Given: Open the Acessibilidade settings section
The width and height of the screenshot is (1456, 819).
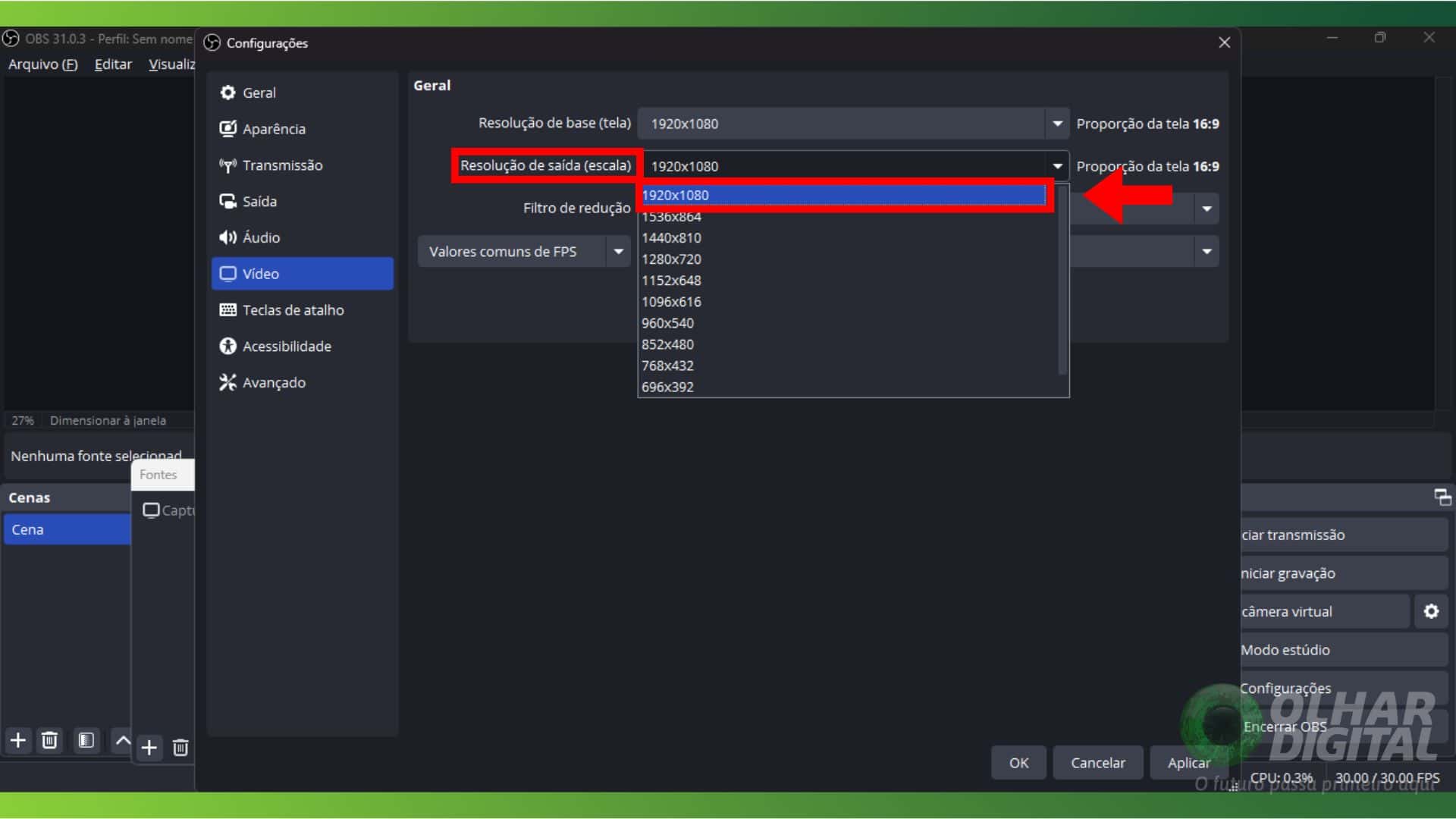Looking at the screenshot, I should pos(286,346).
